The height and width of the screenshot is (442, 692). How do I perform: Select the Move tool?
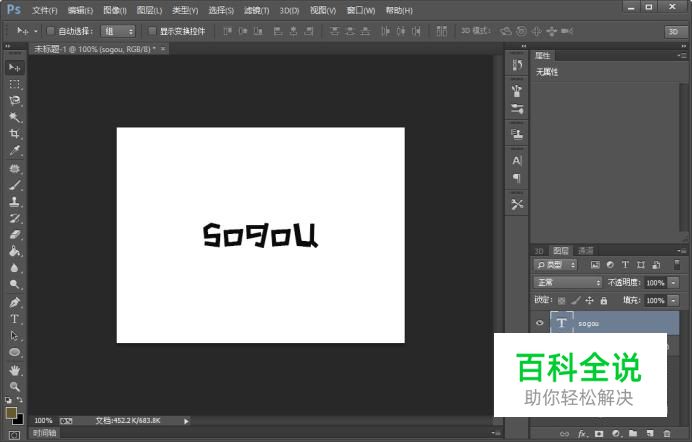pos(15,67)
